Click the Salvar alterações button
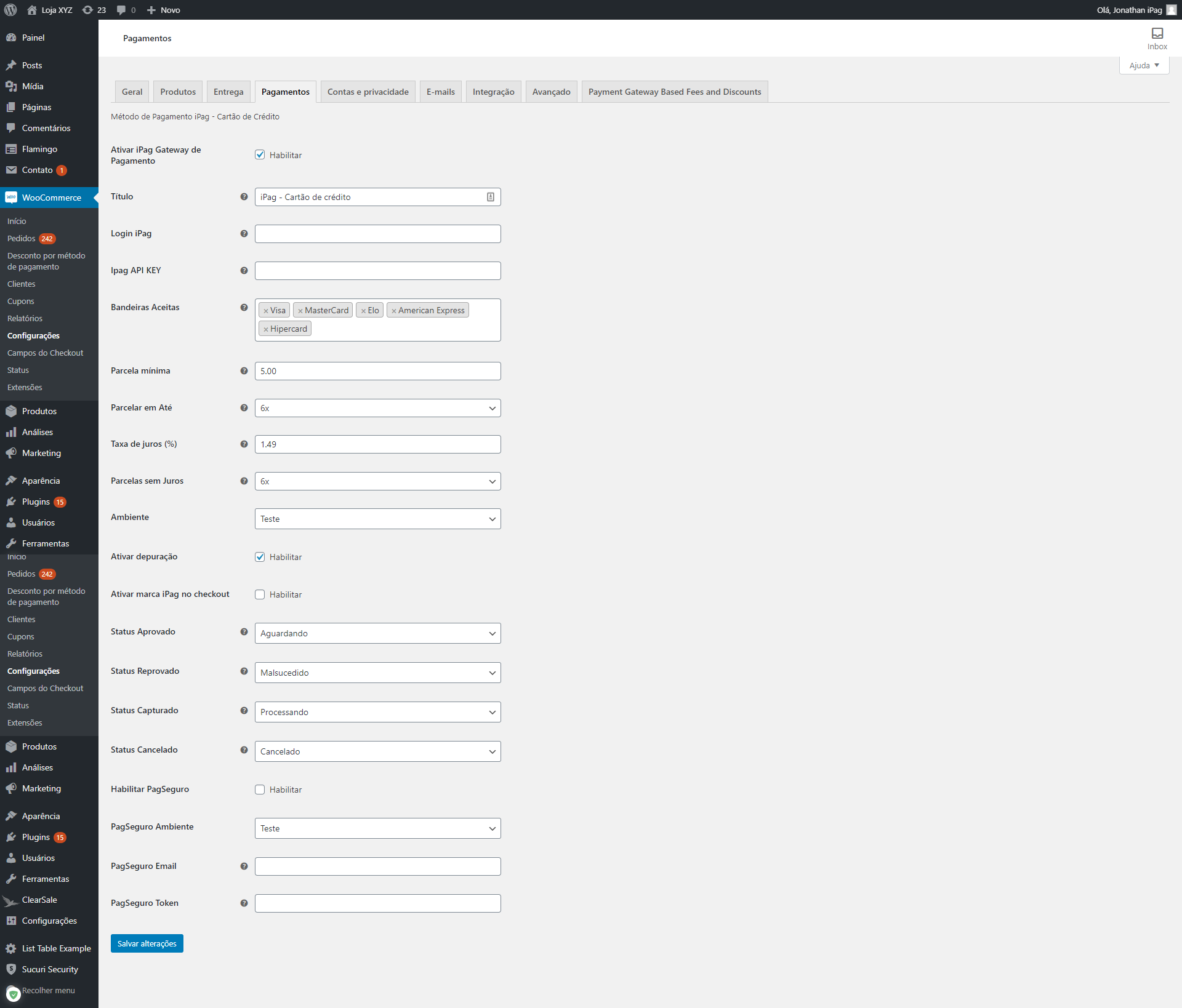Viewport: 1182px width, 1008px height. [147, 943]
